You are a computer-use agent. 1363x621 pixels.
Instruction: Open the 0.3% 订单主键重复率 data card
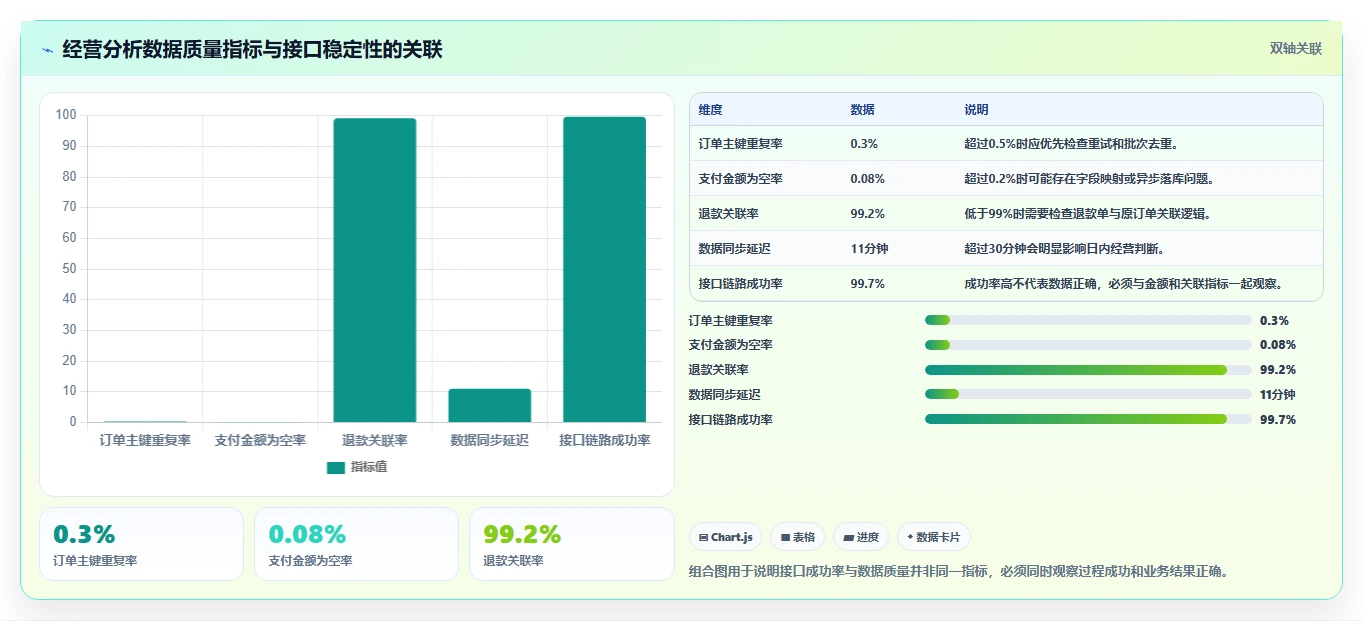click(x=141, y=544)
